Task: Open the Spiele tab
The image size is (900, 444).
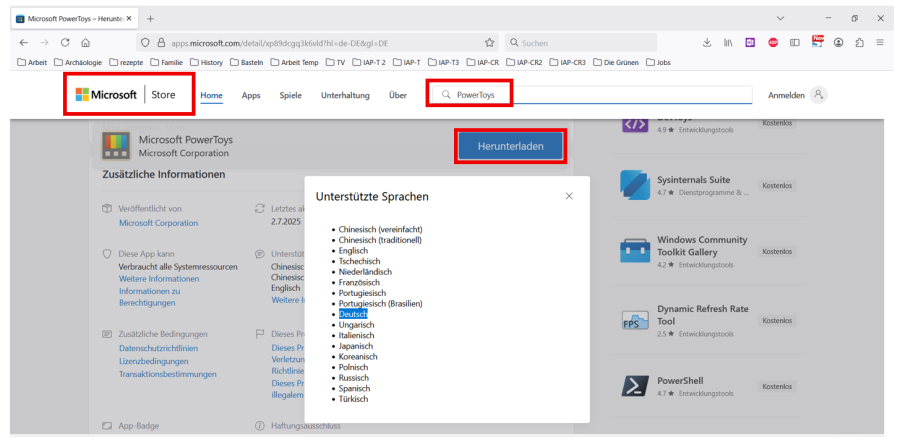Action: tap(290, 96)
